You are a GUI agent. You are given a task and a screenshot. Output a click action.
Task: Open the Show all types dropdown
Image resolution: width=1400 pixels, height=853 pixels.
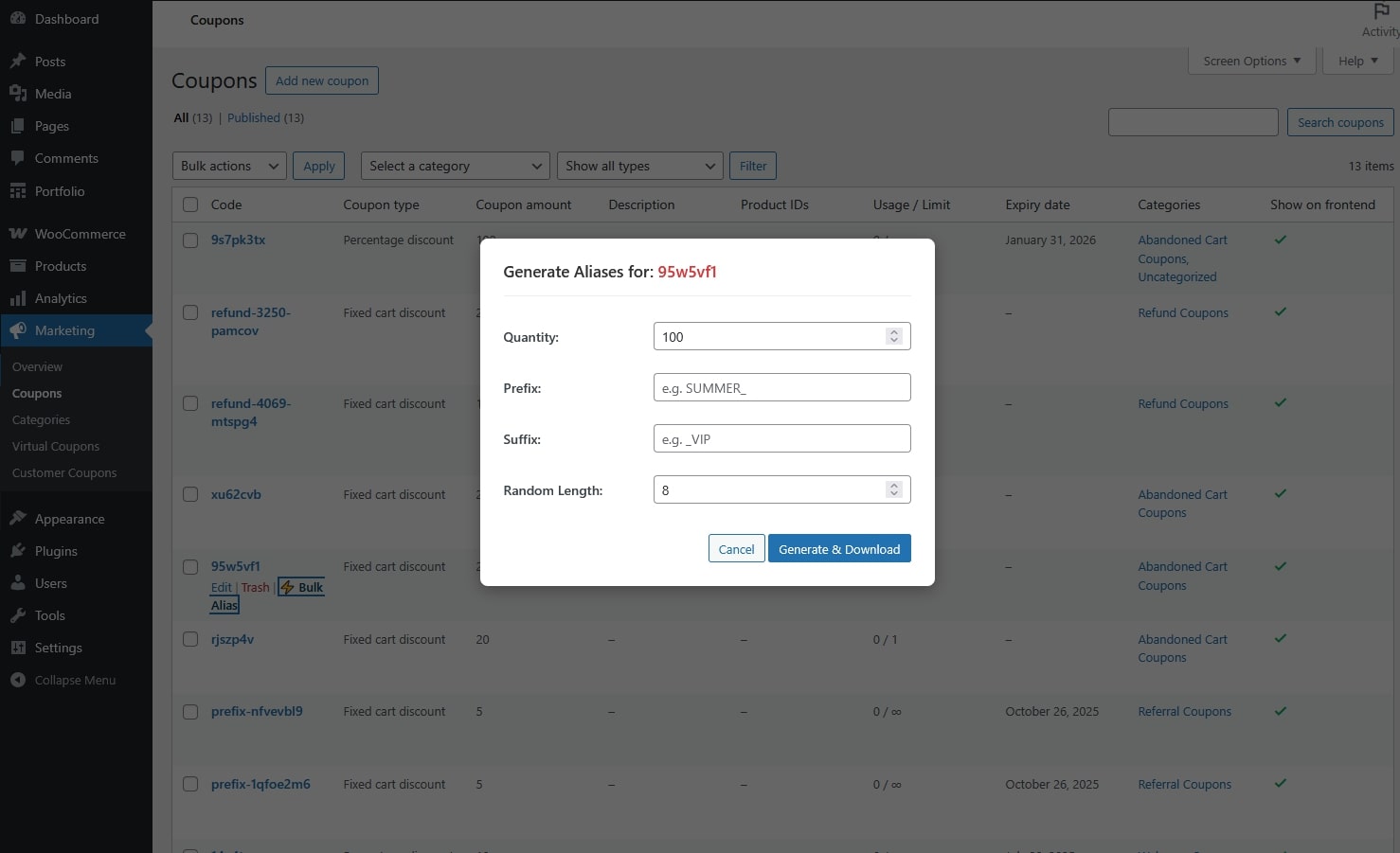(639, 166)
